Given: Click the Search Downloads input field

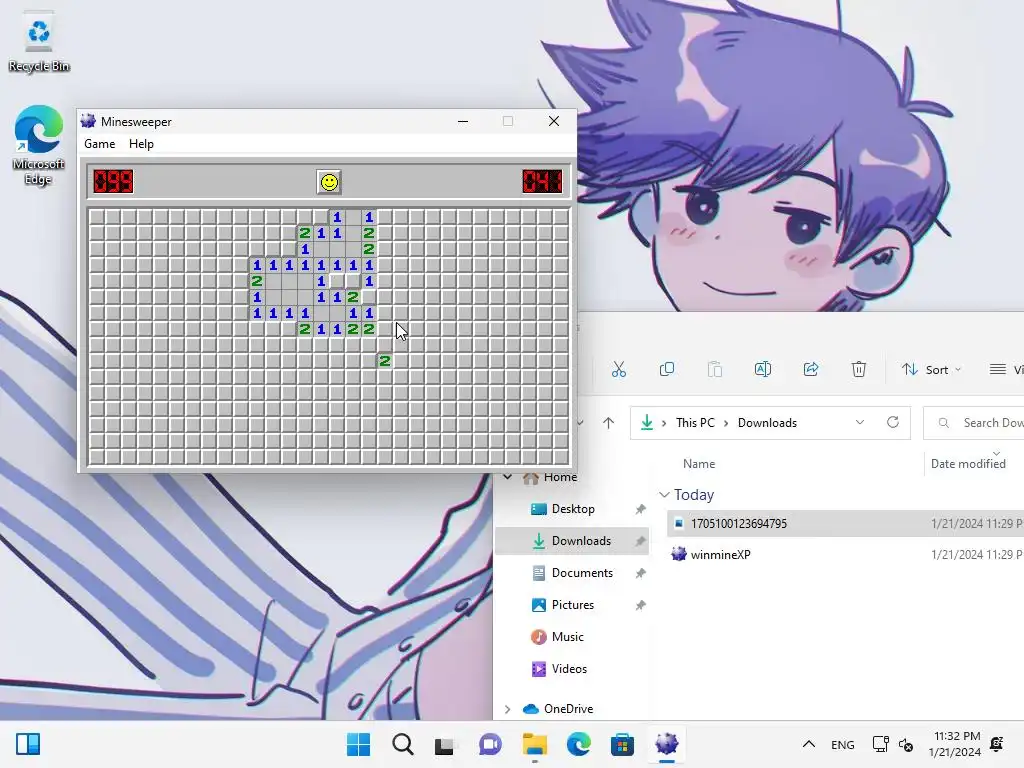Looking at the screenshot, I should 974,423.
